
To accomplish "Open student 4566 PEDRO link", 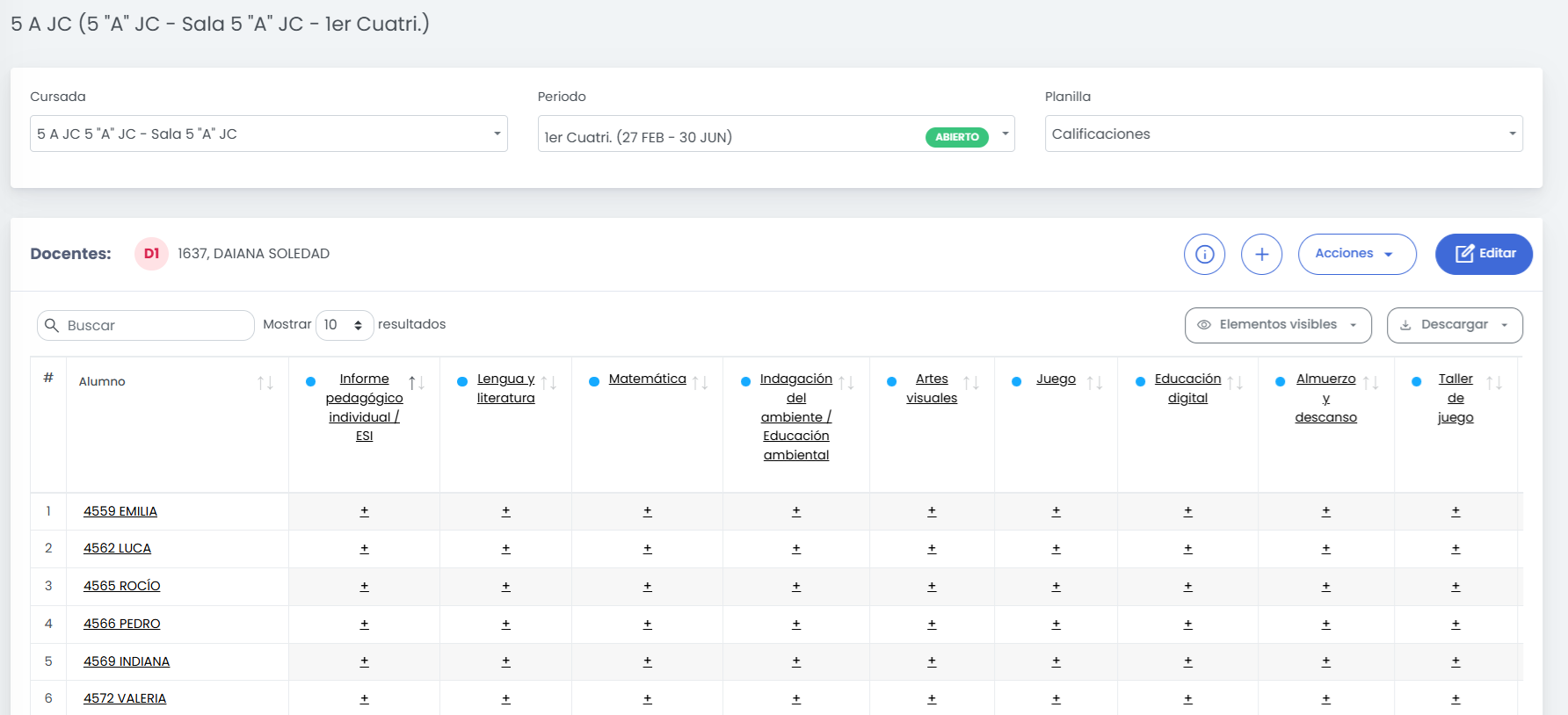I will click(122, 624).
